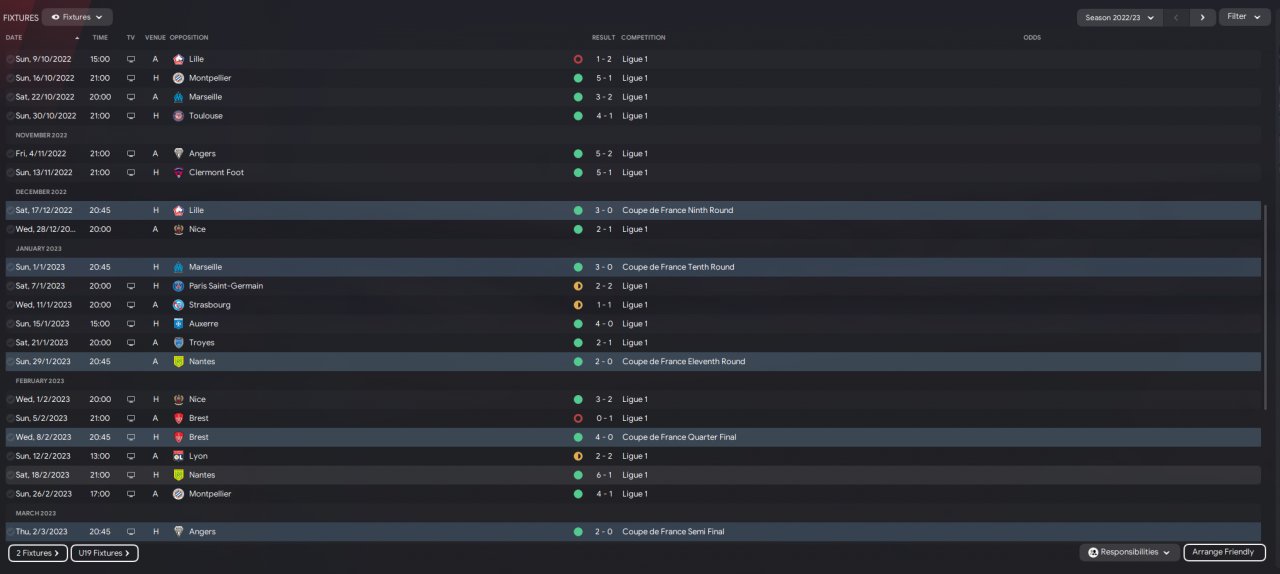1280x574 pixels.
Task: Expand the Filter dropdown
Action: click(x=1243, y=17)
